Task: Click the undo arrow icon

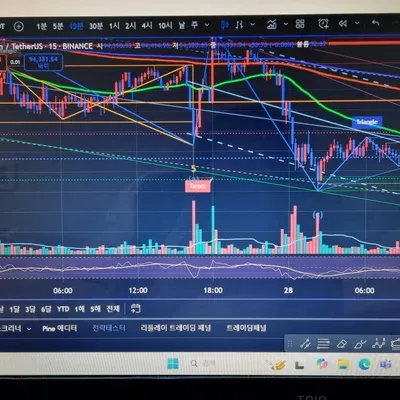Action: click(376, 23)
